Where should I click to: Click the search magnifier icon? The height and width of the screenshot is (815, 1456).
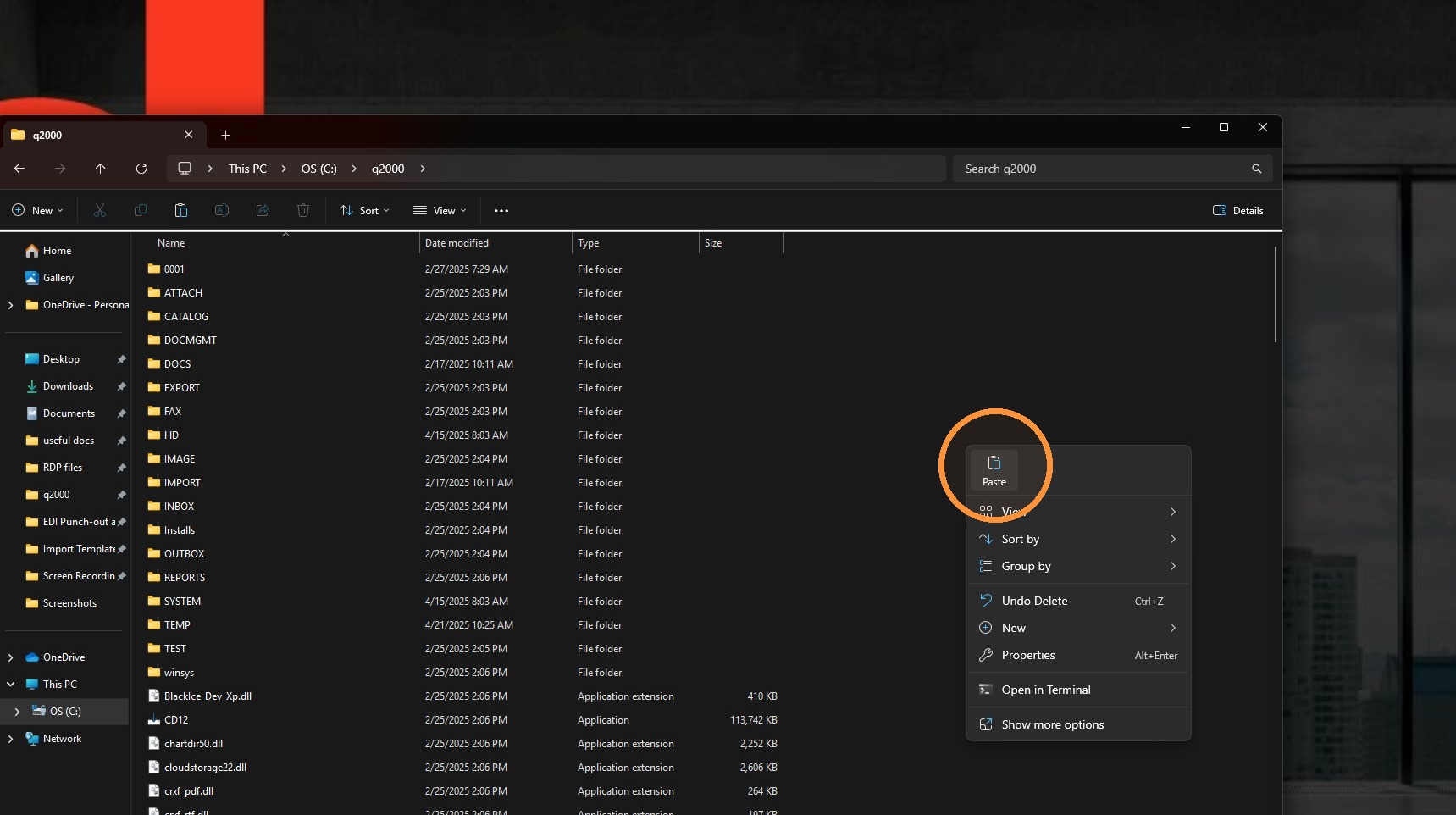pyautogui.click(x=1257, y=169)
